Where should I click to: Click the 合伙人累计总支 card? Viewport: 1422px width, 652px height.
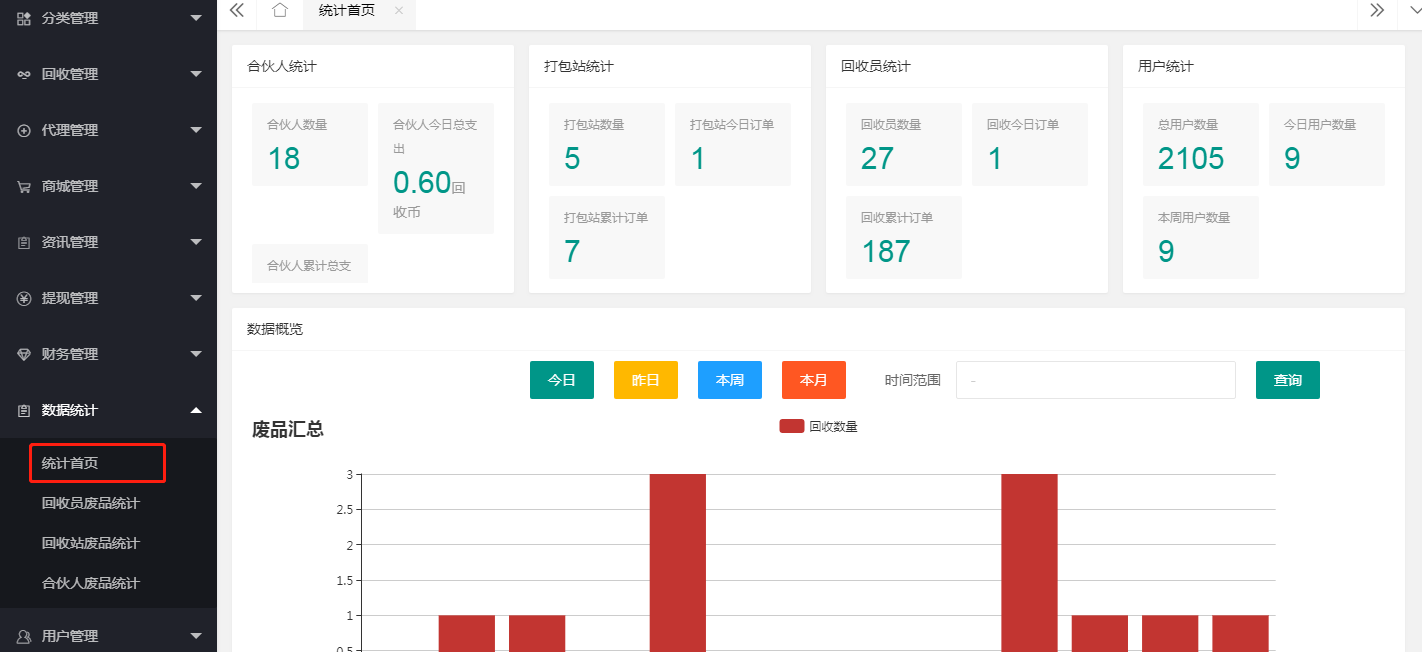coord(310,263)
